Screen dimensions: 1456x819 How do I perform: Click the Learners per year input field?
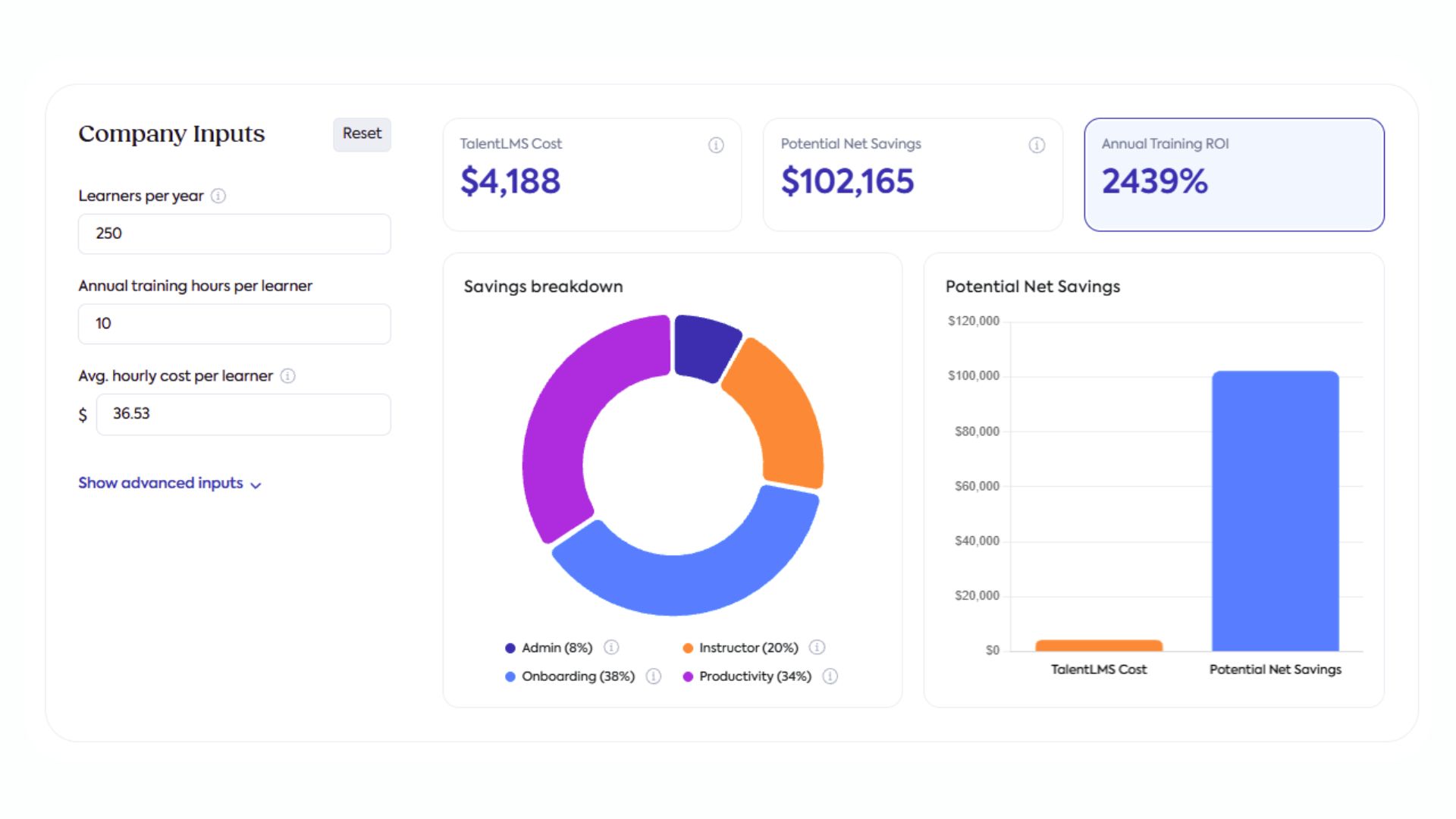234,234
